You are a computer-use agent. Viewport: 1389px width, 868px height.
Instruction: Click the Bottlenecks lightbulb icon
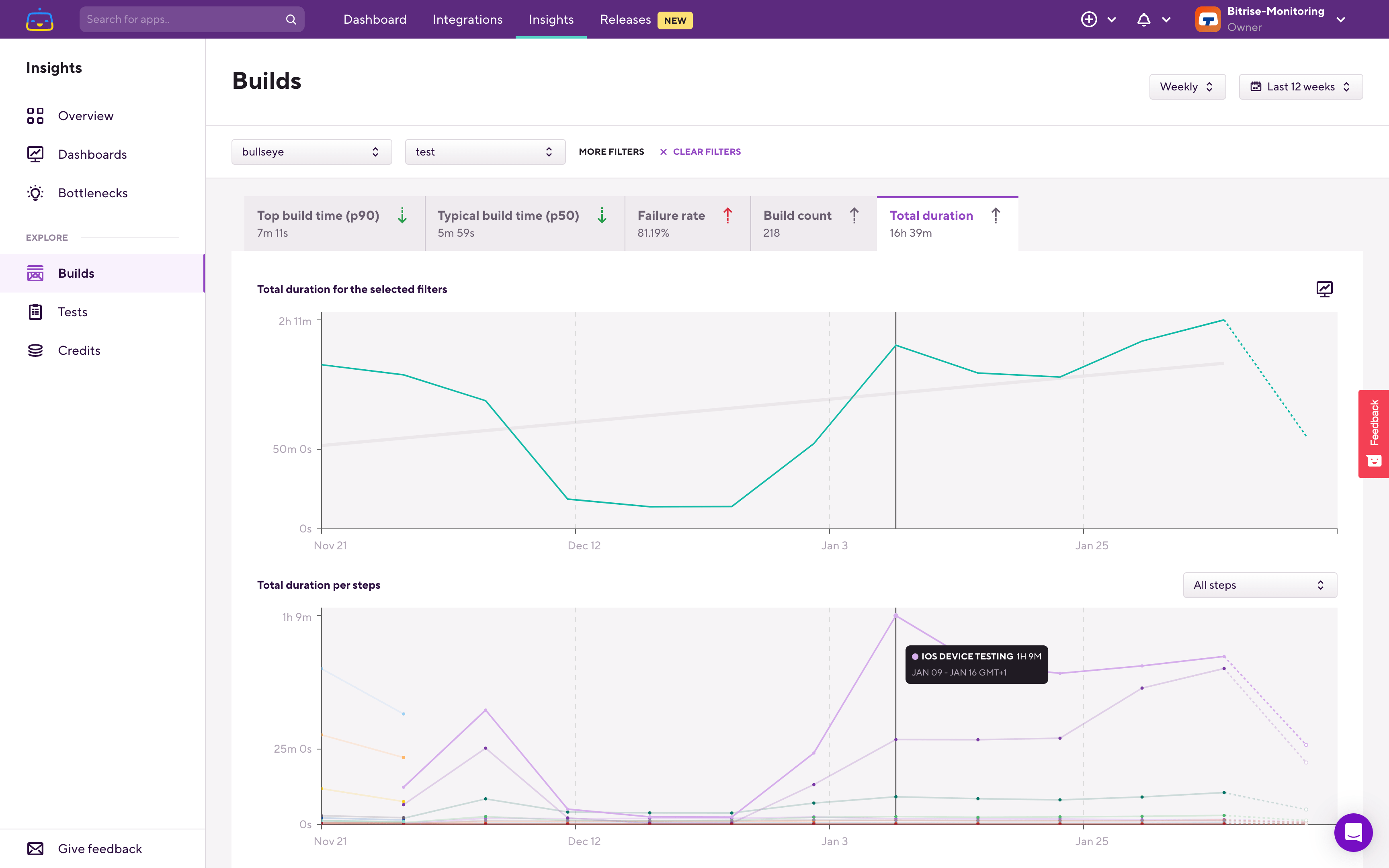point(36,193)
